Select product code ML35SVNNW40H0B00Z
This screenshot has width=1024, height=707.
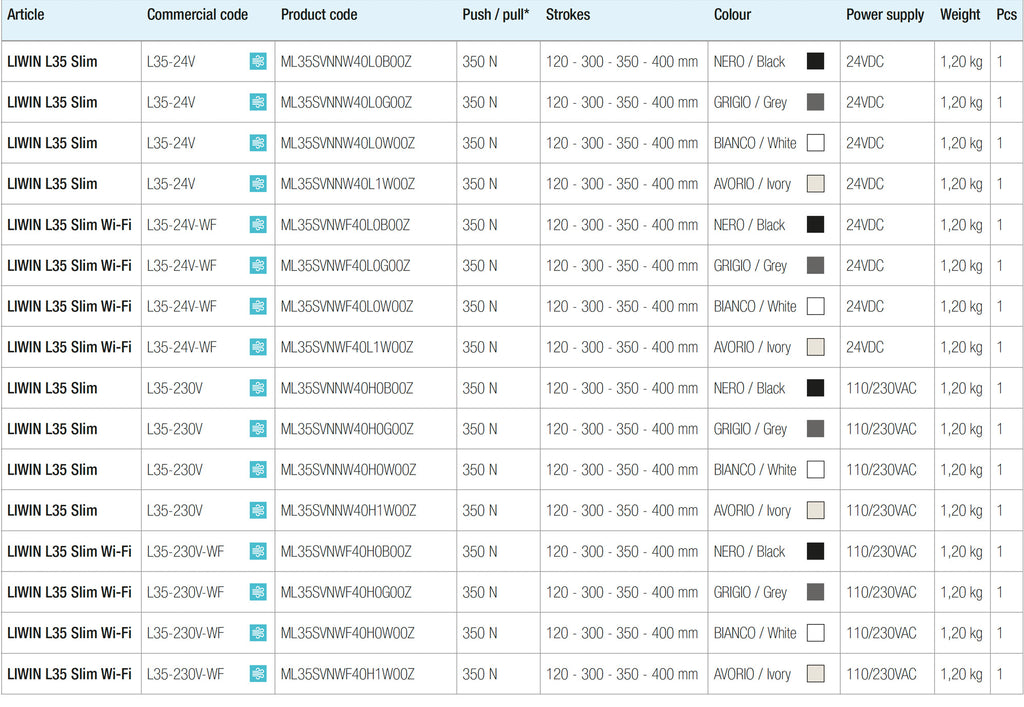click(x=347, y=388)
